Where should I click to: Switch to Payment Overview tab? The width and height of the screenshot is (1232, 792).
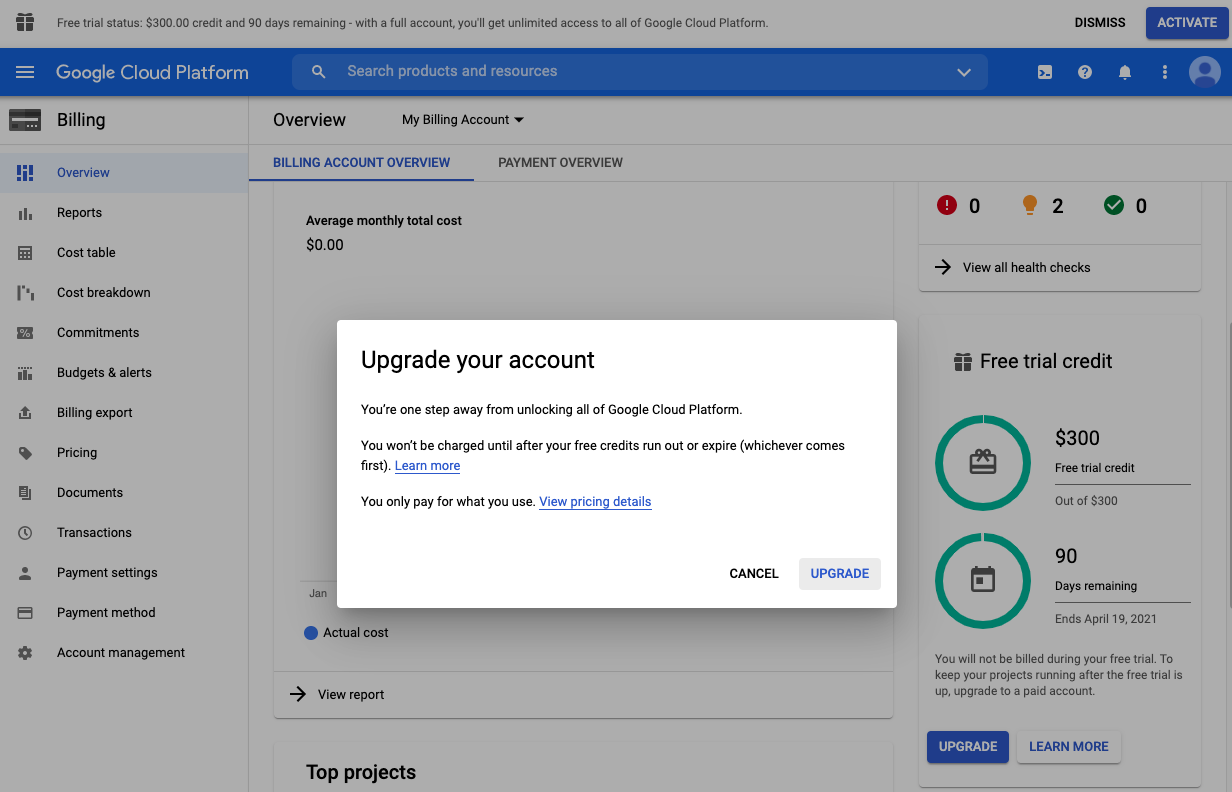tap(560, 162)
